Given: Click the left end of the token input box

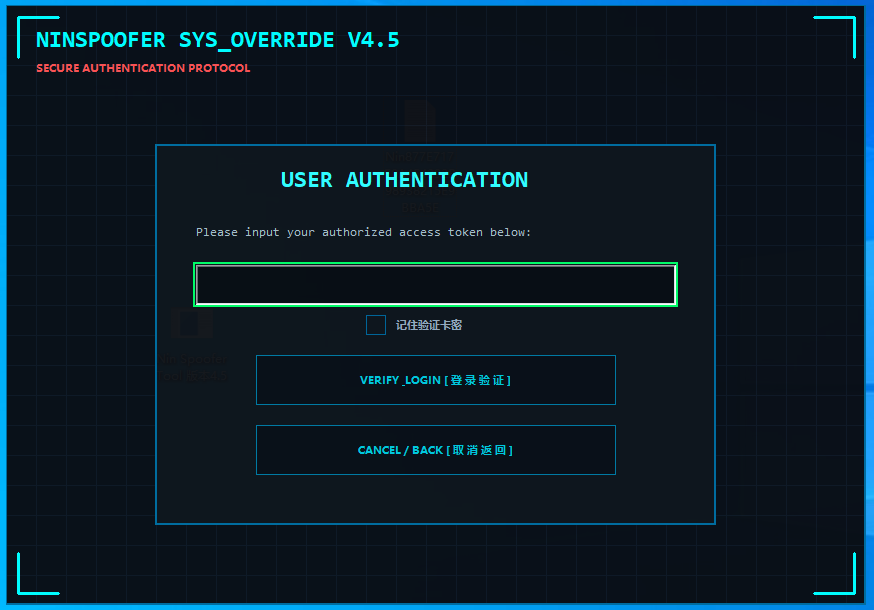Looking at the screenshot, I should (x=206, y=285).
